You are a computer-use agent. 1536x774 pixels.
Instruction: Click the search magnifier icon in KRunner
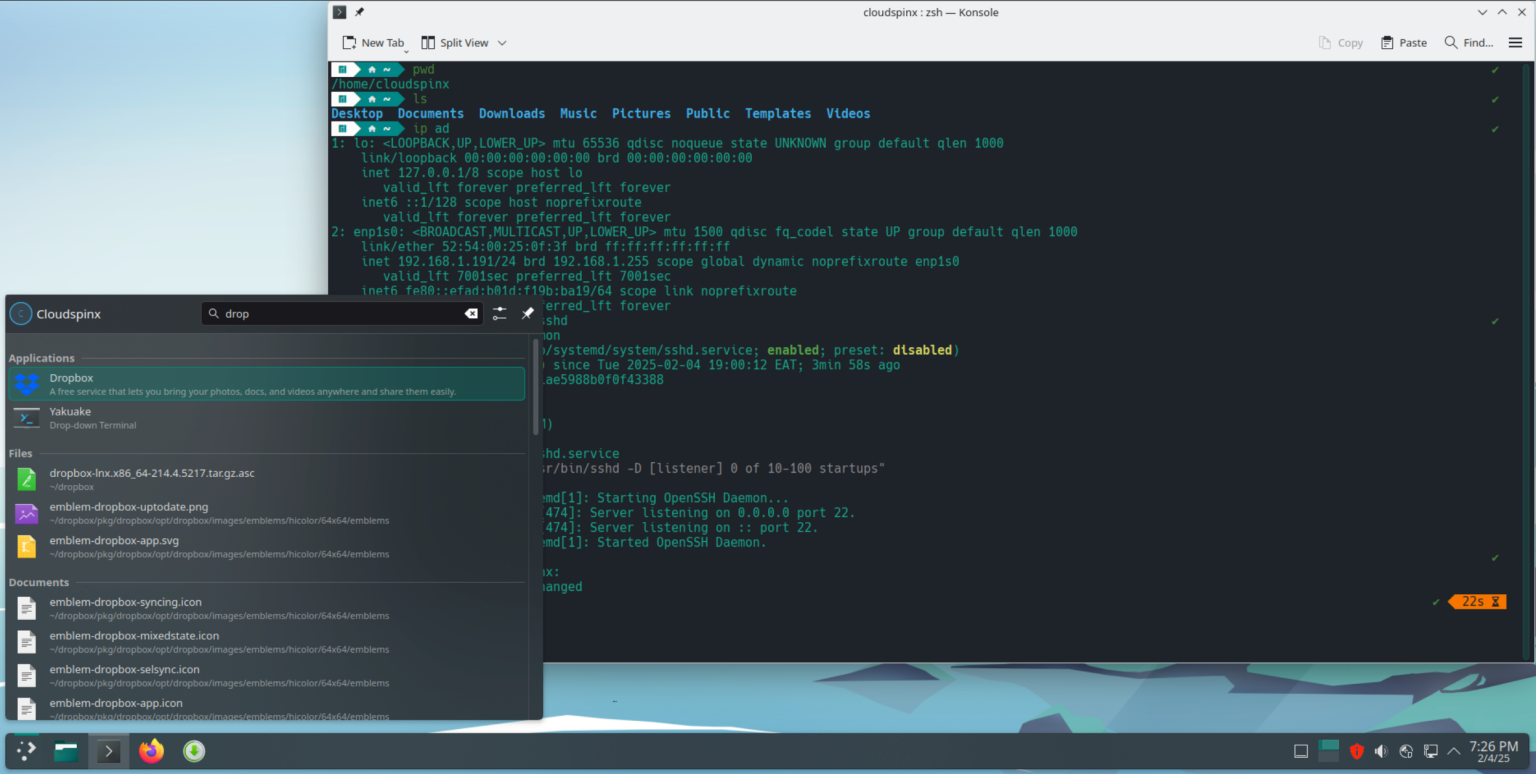pyautogui.click(x=214, y=313)
